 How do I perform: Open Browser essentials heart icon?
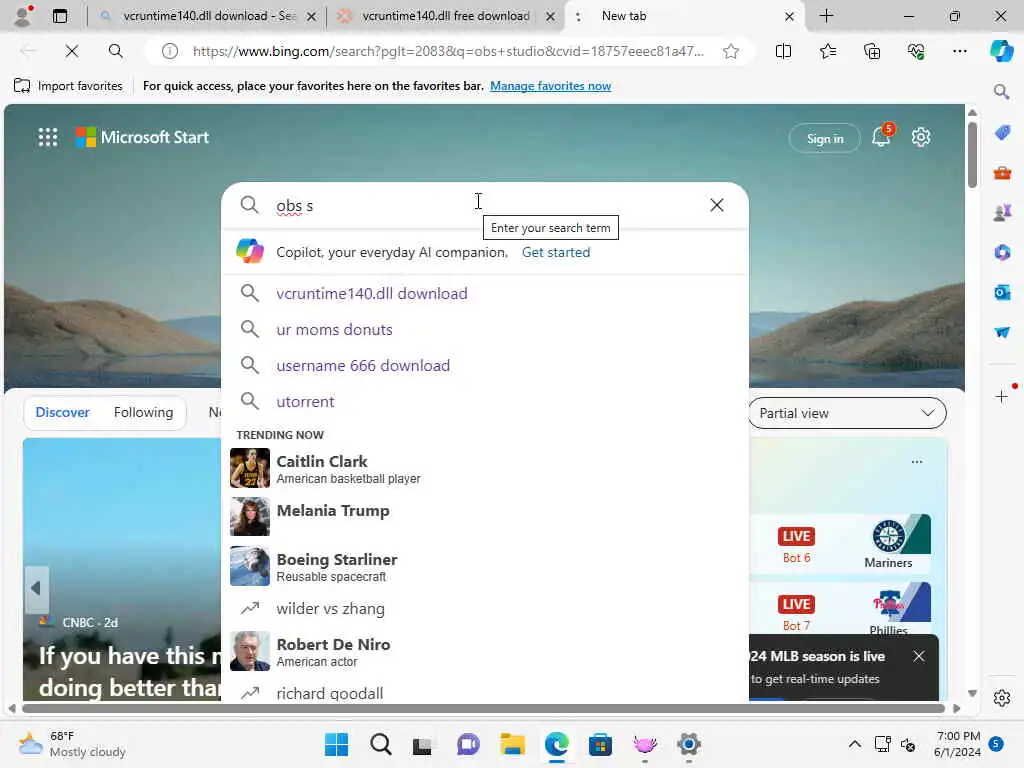pyautogui.click(x=916, y=51)
